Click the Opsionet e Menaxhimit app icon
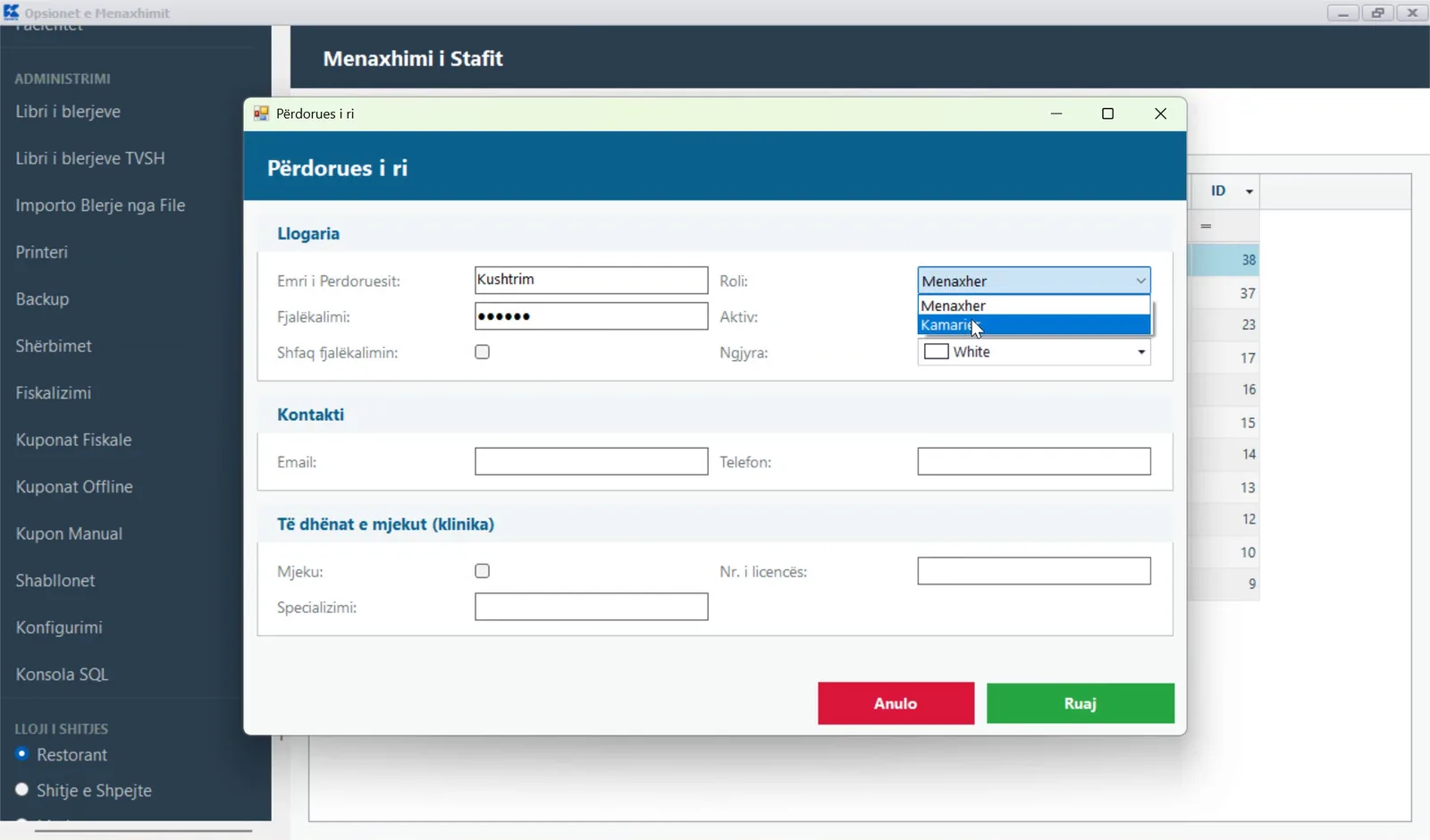 [x=11, y=13]
